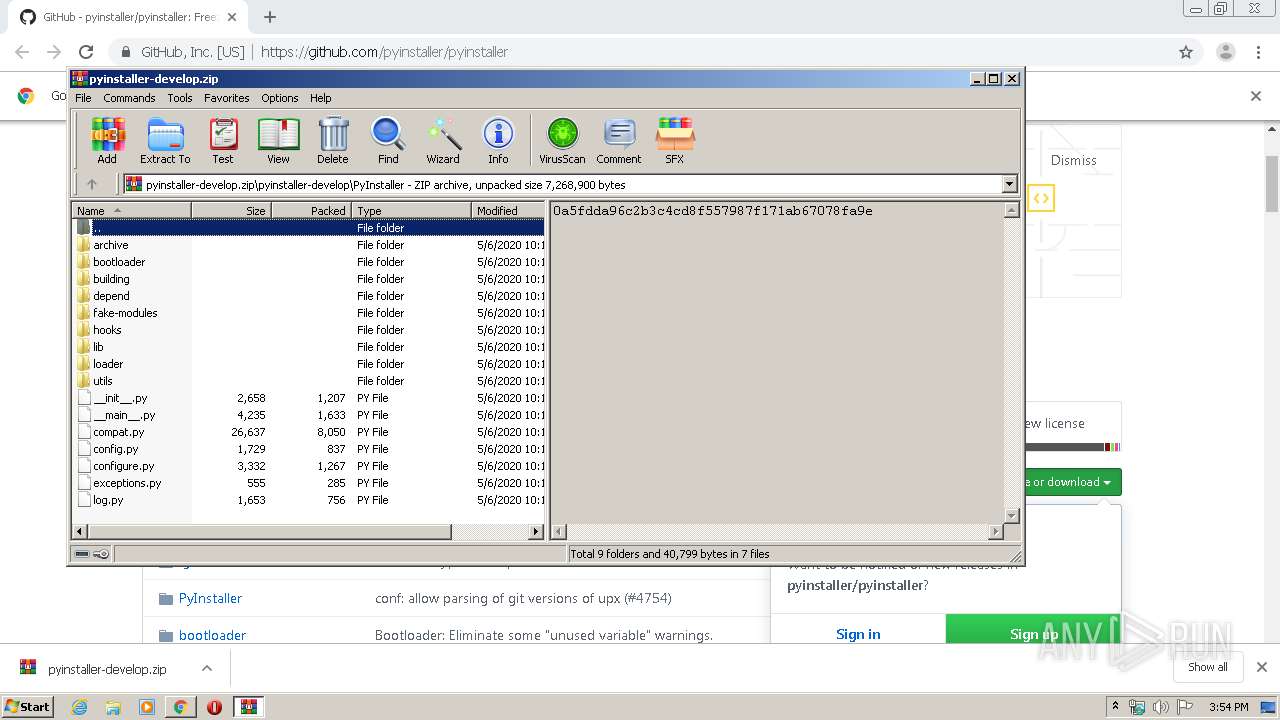This screenshot has height=720, width=1280.
Task: Click the Start button
Action: pos(28,707)
